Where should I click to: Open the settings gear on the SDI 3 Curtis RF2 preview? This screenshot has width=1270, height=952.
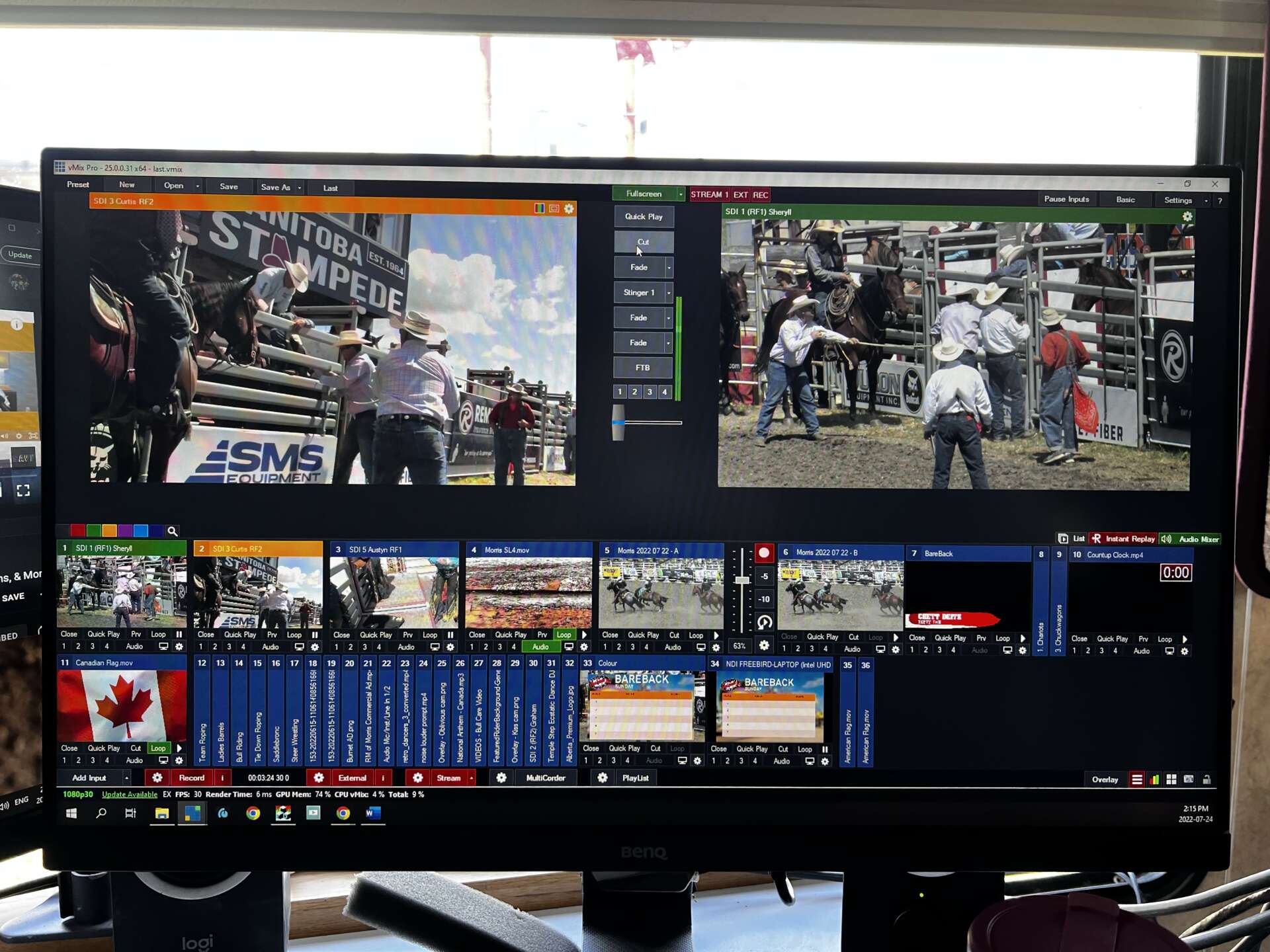569,209
